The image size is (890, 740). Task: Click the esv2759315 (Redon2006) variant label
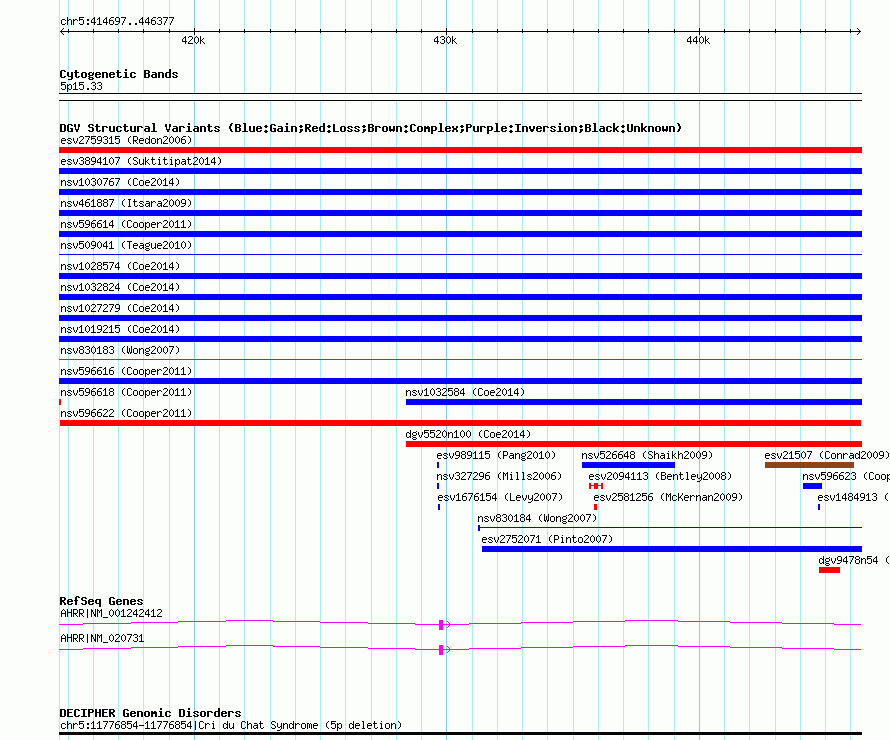click(126, 140)
